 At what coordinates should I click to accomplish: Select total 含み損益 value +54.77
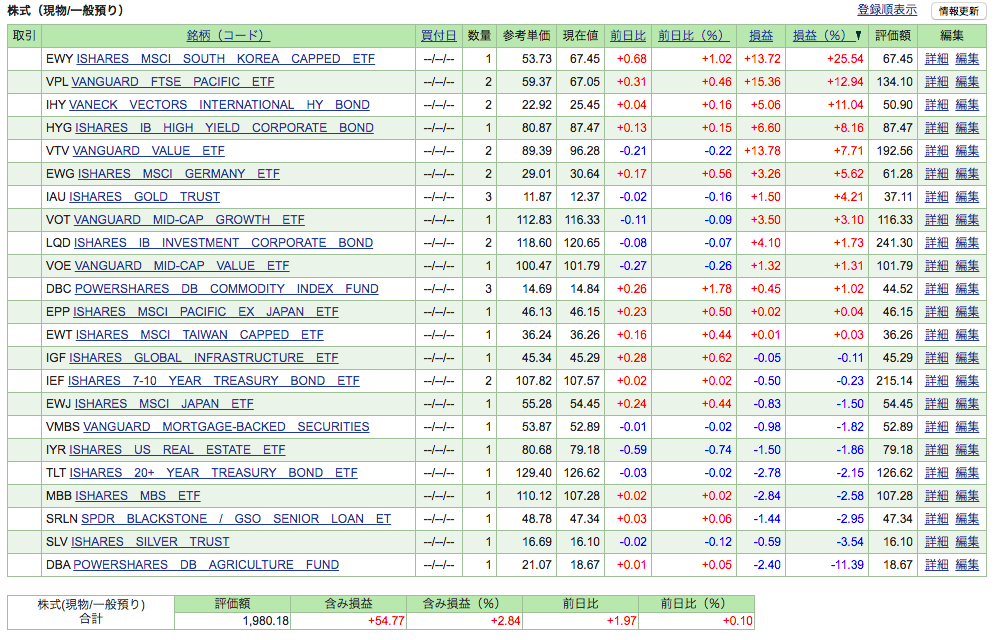tap(386, 620)
